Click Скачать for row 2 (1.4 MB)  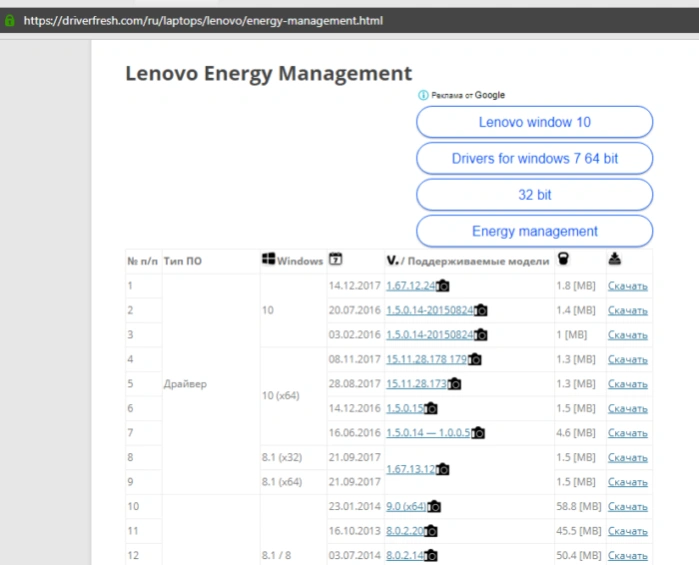628,311
